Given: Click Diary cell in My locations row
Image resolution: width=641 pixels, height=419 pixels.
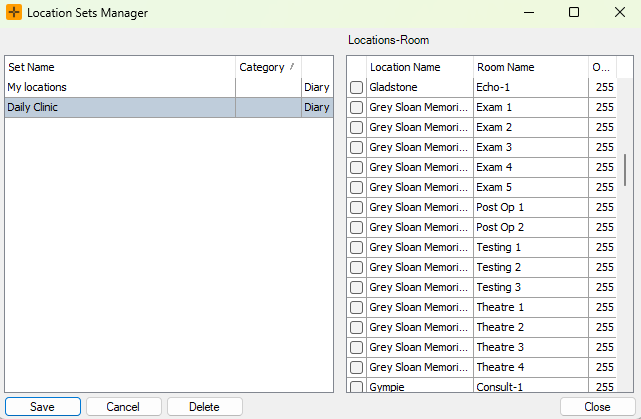Looking at the screenshot, I should [x=317, y=87].
